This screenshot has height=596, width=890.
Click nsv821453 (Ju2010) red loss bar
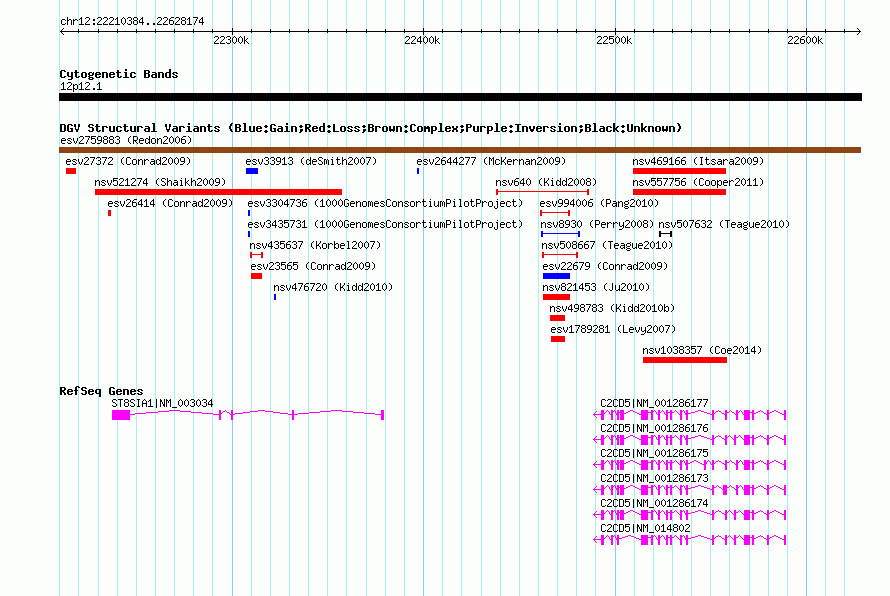556,297
